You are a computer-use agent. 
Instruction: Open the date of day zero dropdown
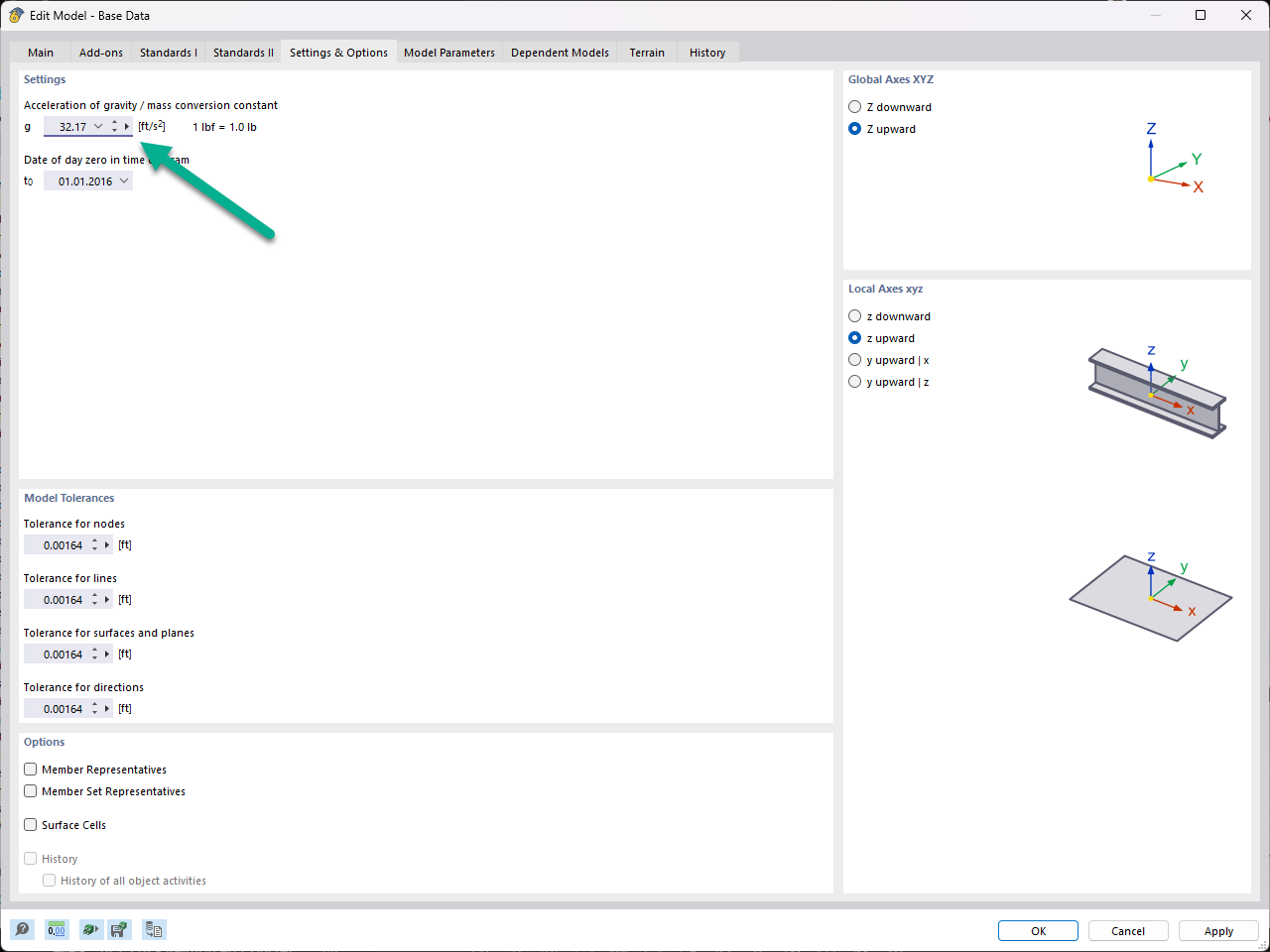click(x=124, y=181)
